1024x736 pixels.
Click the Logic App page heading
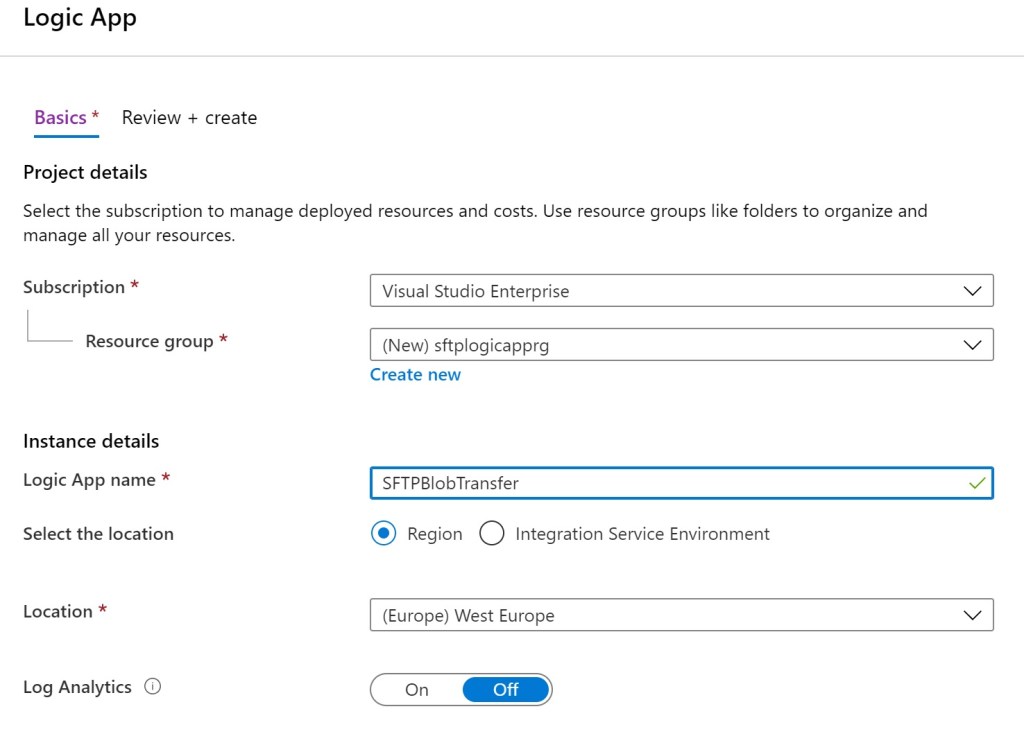click(80, 18)
